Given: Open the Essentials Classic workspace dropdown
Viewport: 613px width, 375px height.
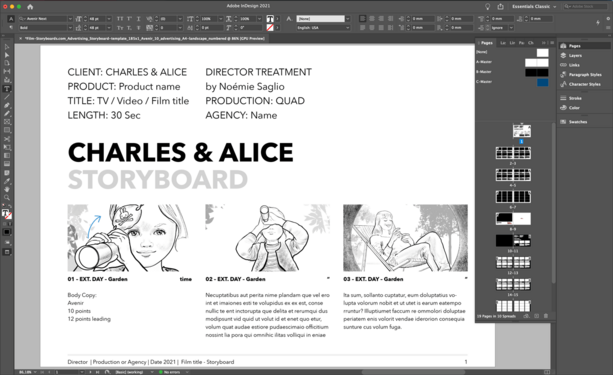Looking at the screenshot, I should (x=534, y=7).
